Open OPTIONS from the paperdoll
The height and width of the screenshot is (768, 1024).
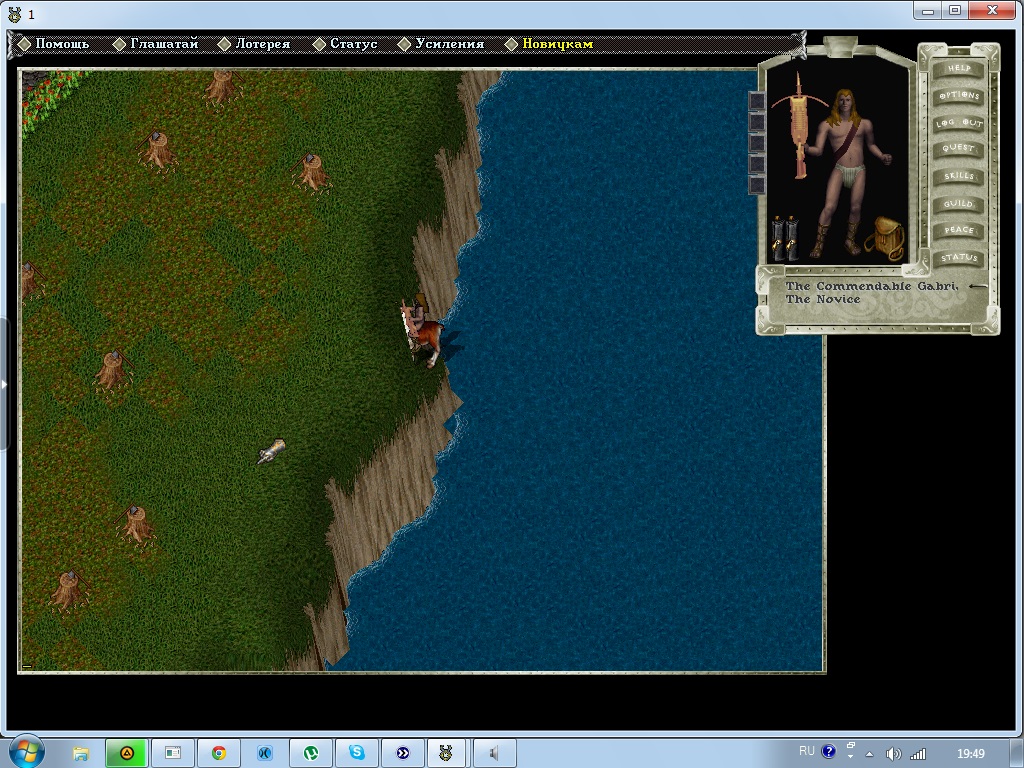958,95
